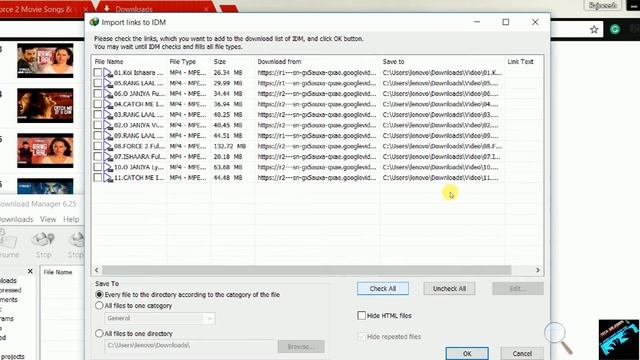This screenshot has height=360, width=640.
Task: Confirm import with the OK button
Action: [467, 353]
